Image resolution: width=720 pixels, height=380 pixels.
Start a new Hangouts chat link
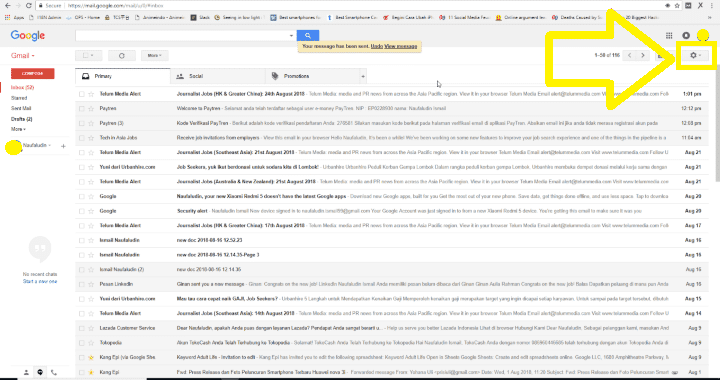[40, 281]
